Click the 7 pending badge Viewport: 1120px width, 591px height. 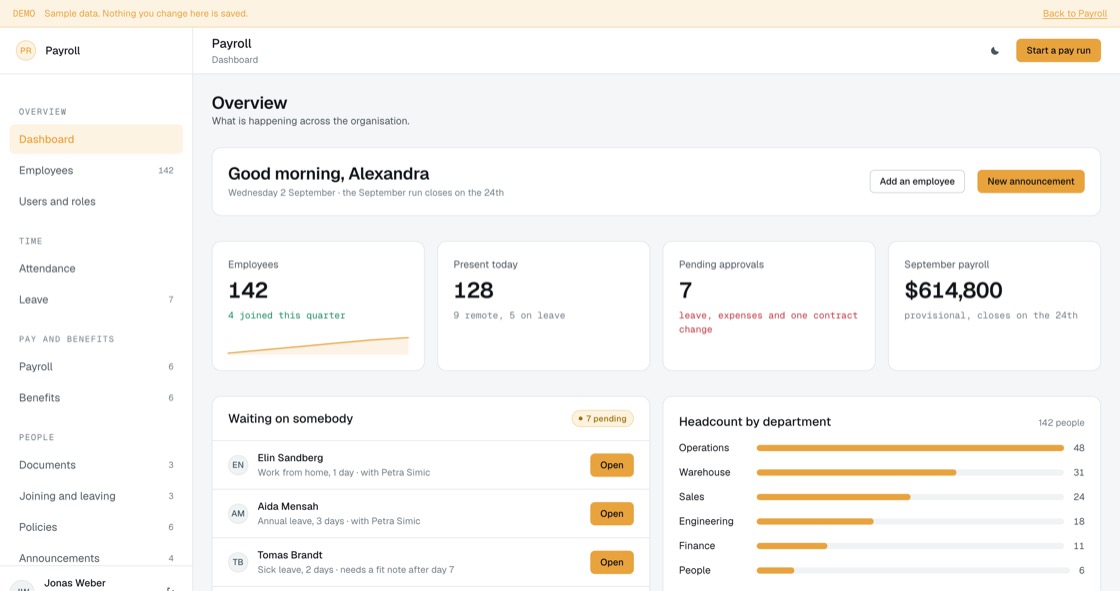pos(602,419)
